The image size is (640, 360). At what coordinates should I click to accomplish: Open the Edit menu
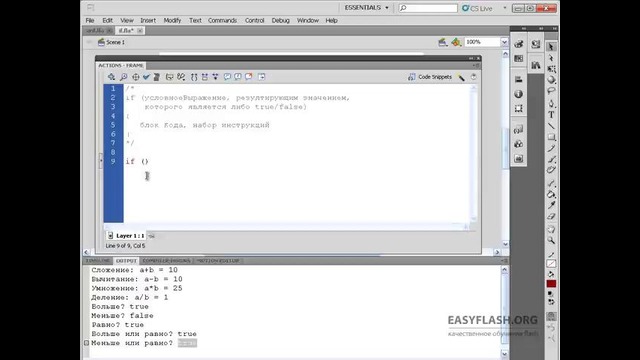point(107,20)
